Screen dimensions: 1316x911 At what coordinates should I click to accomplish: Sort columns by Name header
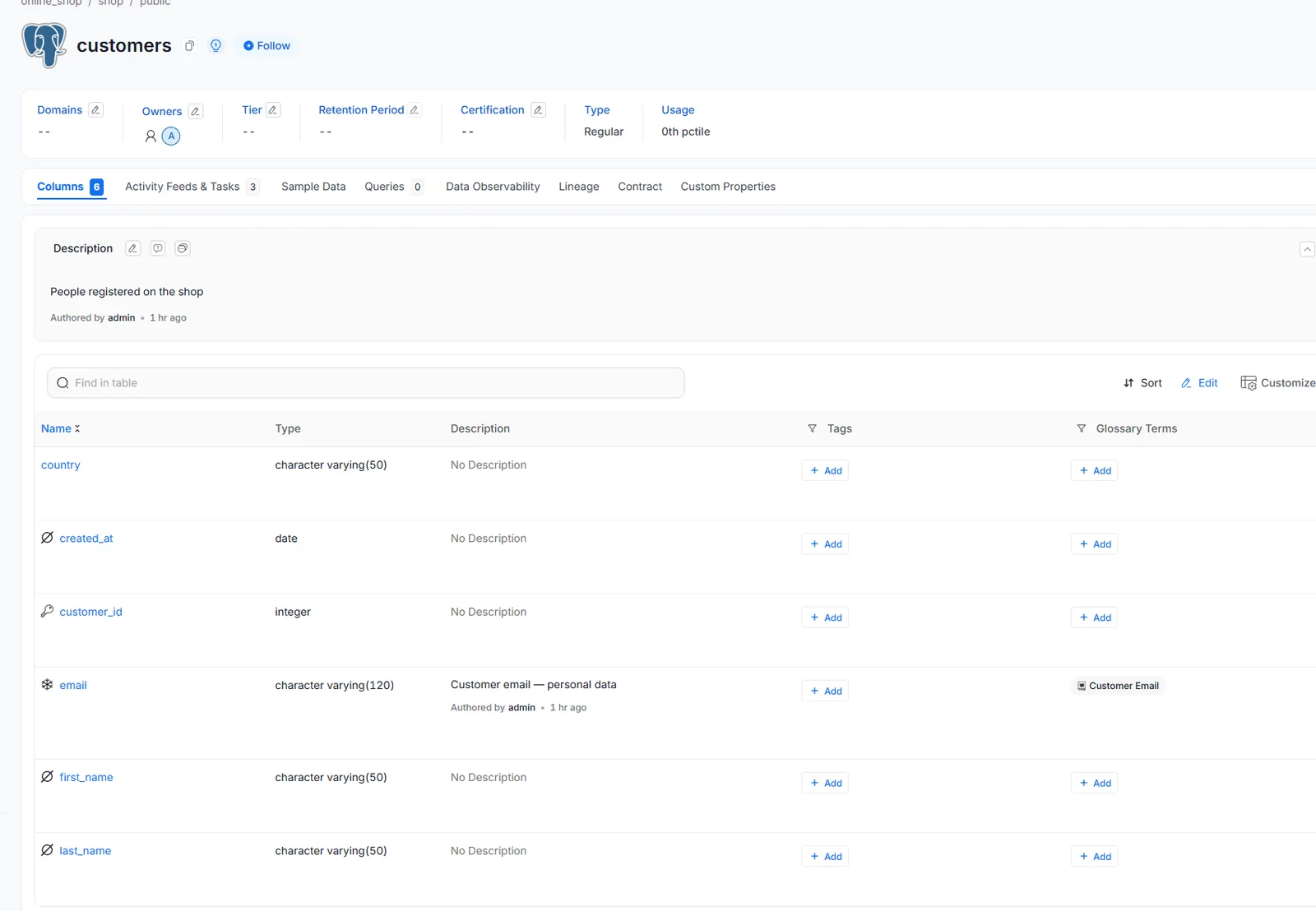[x=61, y=429]
